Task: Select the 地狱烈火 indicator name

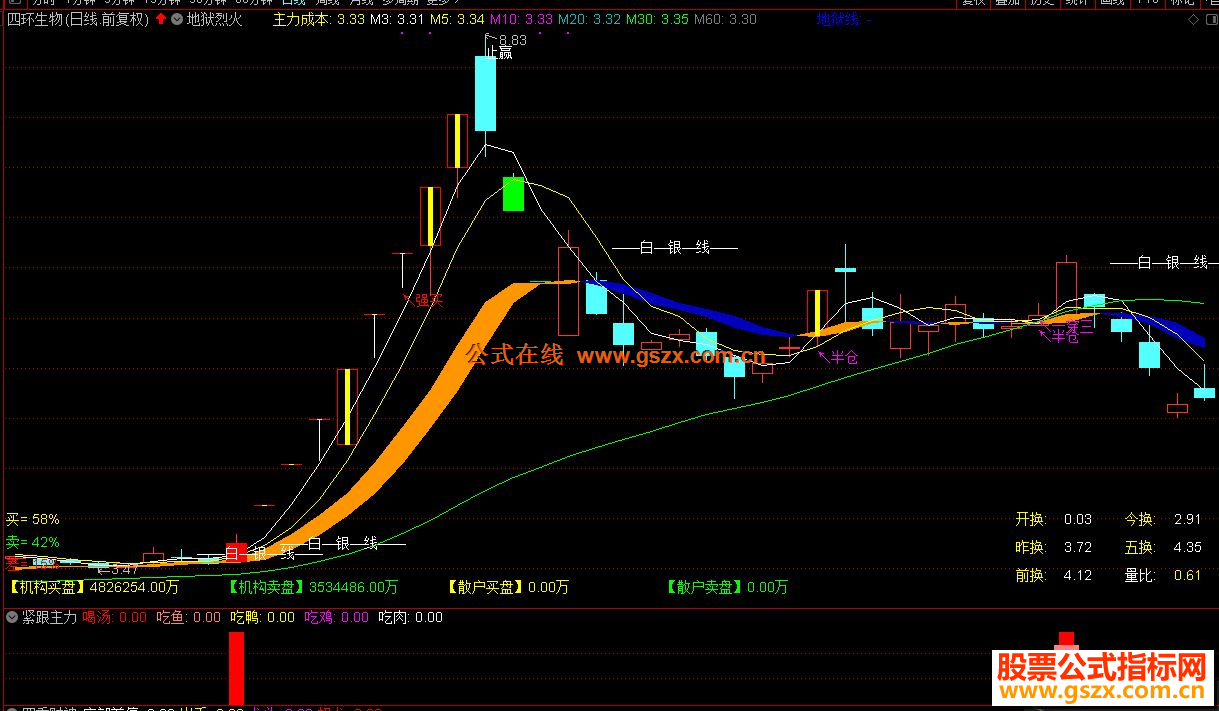Action: 214,19
